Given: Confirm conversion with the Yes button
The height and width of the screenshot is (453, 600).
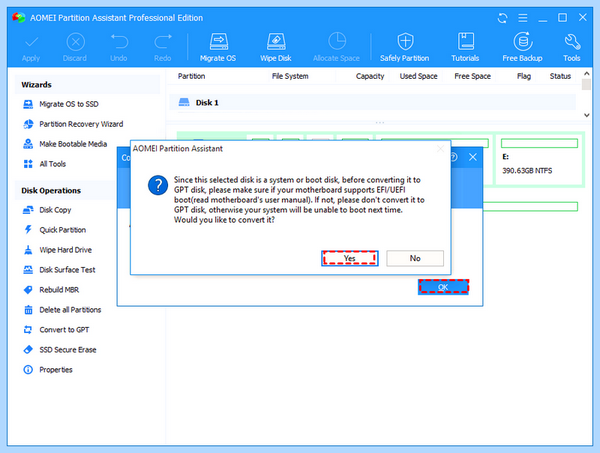Looking at the screenshot, I should coord(350,258).
